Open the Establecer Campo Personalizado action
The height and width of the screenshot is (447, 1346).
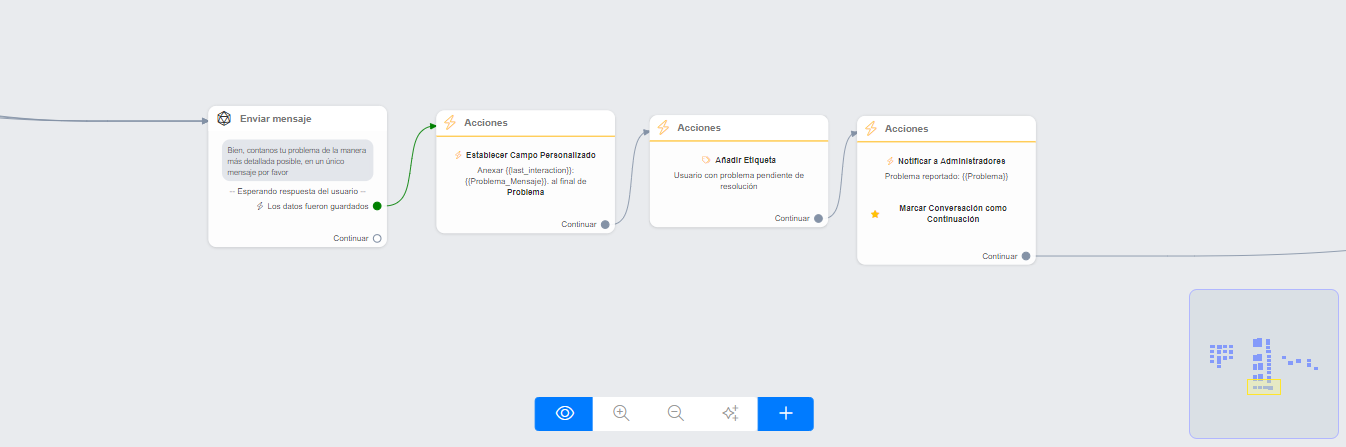click(530, 155)
